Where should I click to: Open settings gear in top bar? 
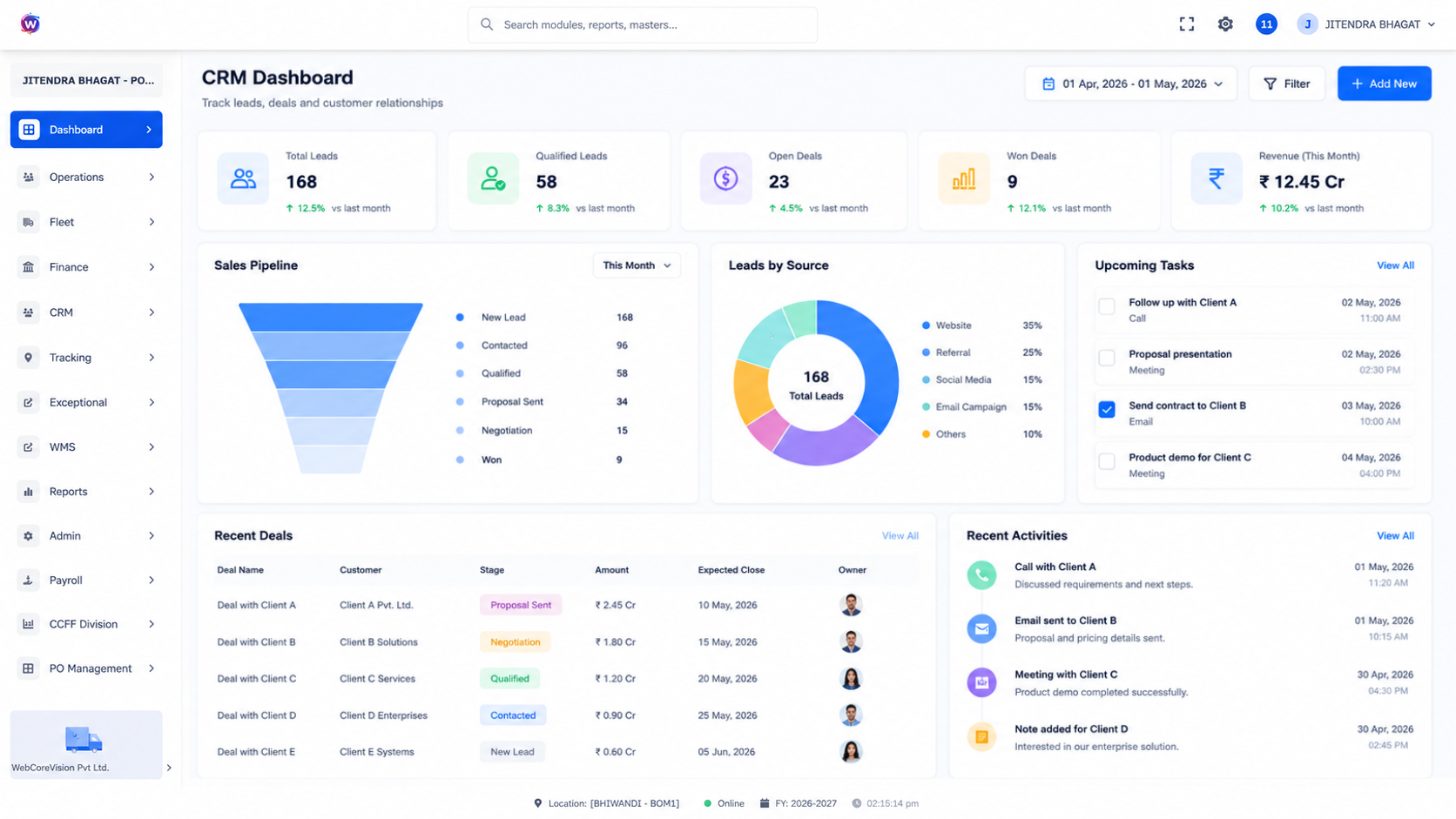pos(1225,24)
